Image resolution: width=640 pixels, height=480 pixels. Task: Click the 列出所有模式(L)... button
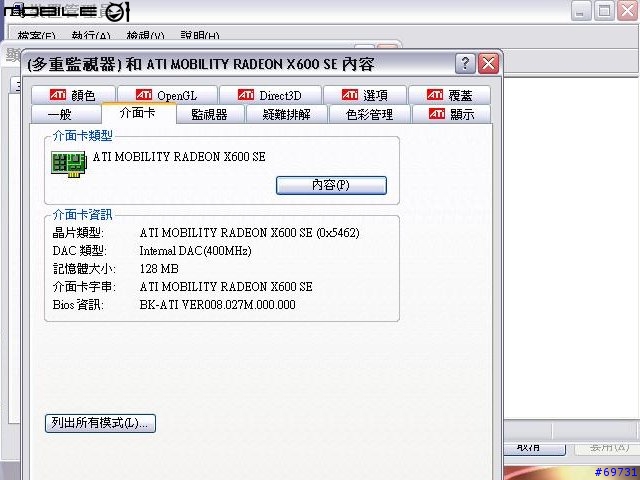(x=100, y=423)
